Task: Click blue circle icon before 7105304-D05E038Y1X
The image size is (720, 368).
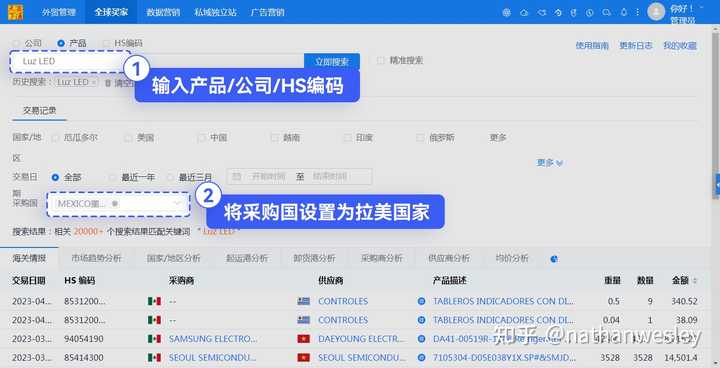Action: [421, 357]
